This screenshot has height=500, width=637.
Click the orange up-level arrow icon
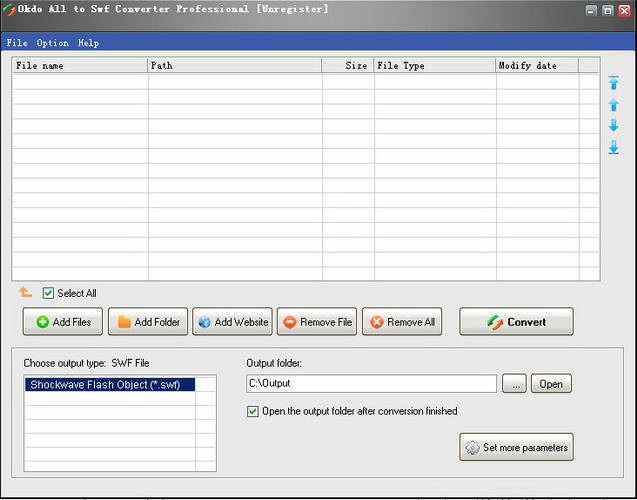point(25,292)
